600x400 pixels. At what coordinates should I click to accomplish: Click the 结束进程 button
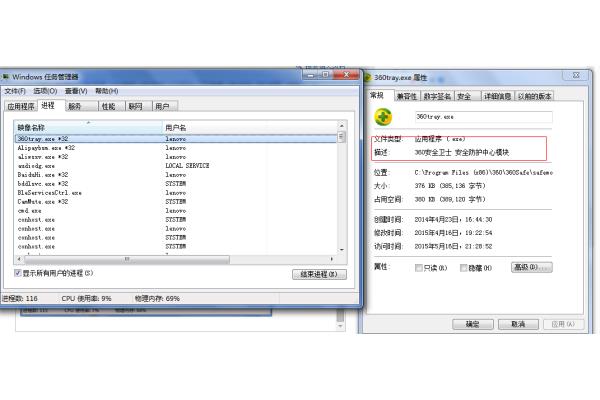point(319,274)
